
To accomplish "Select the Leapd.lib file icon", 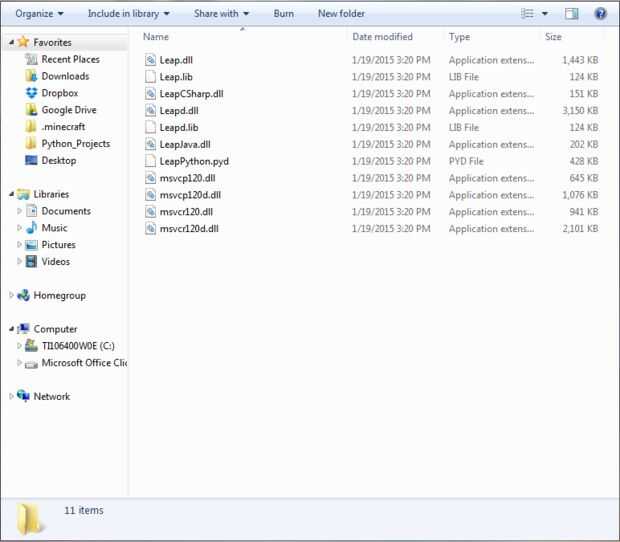I will pos(150,127).
